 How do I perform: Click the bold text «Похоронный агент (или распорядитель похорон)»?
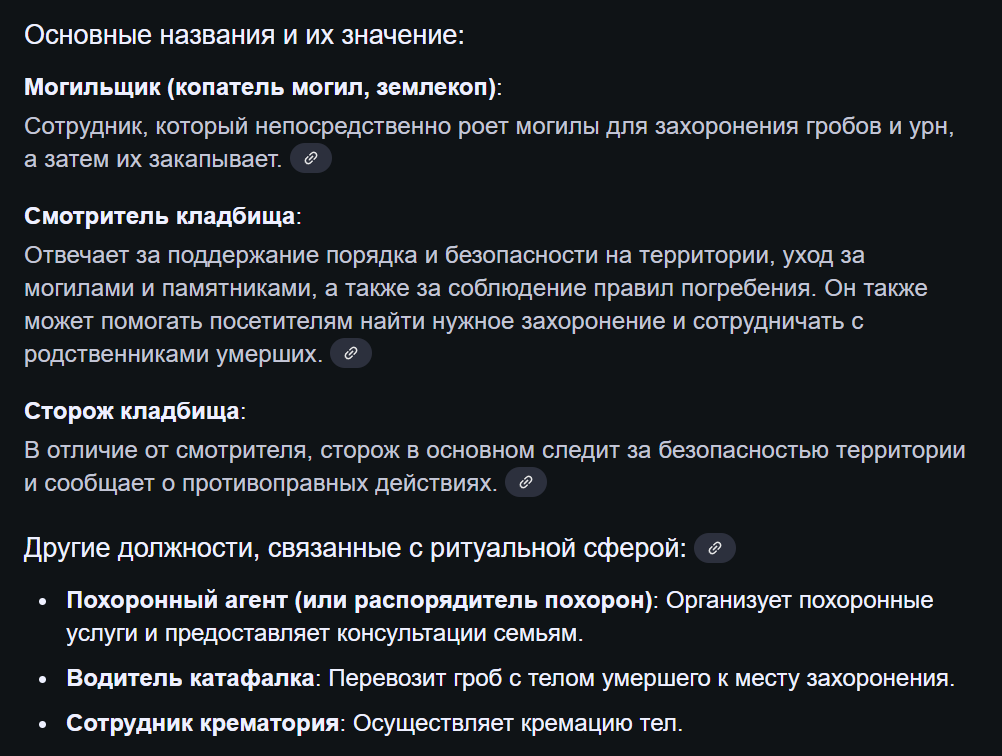[359, 601]
